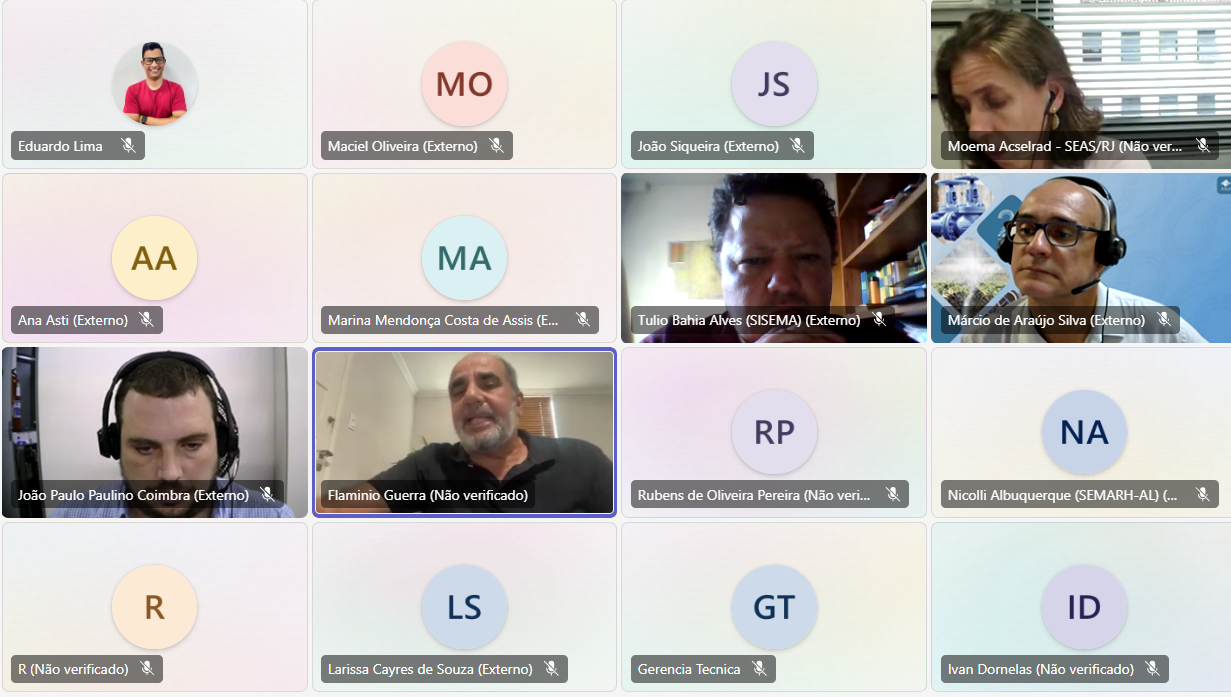The width and height of the screenshot is (1231, 697).
Task: Click Maciel Oliveira's muted microphone icon
Action: (x=496, y=146)
